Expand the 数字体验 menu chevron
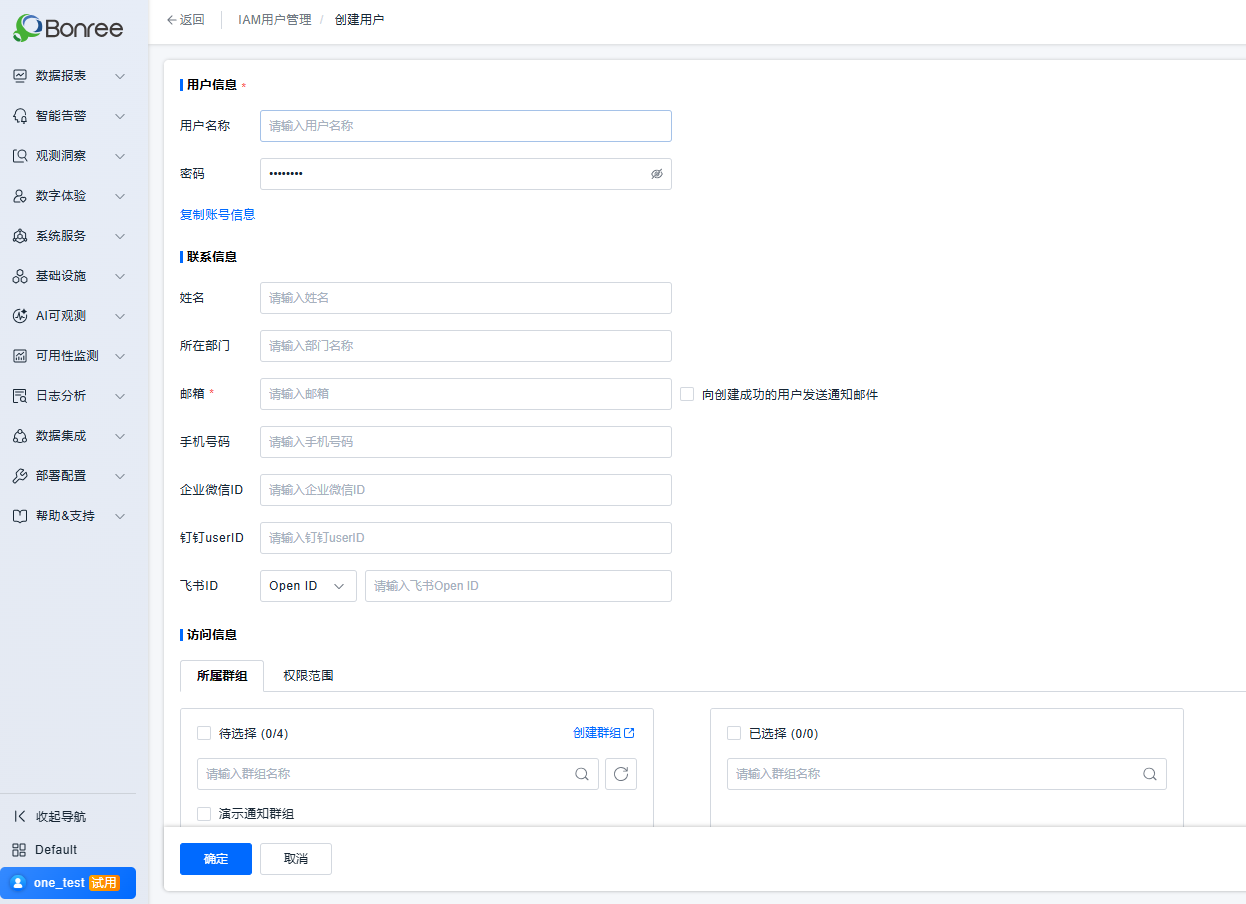Viewport: 1246px width, 904px height. (x=120, y=196)
